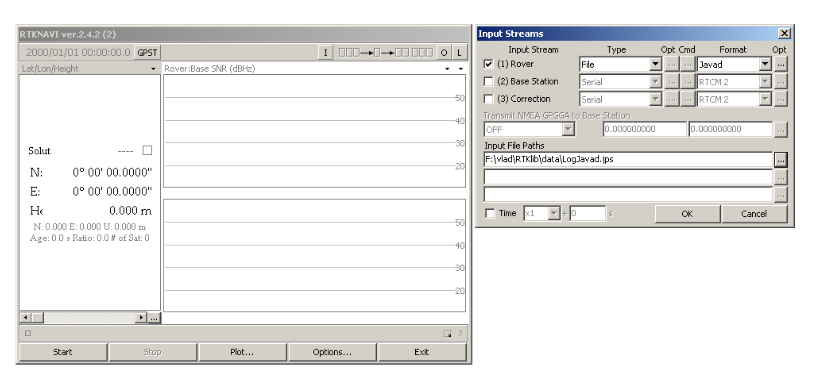Screen dimensions: 827x374
Task: Toggle the Time checkbox
Action: click(x=490, y=214)
